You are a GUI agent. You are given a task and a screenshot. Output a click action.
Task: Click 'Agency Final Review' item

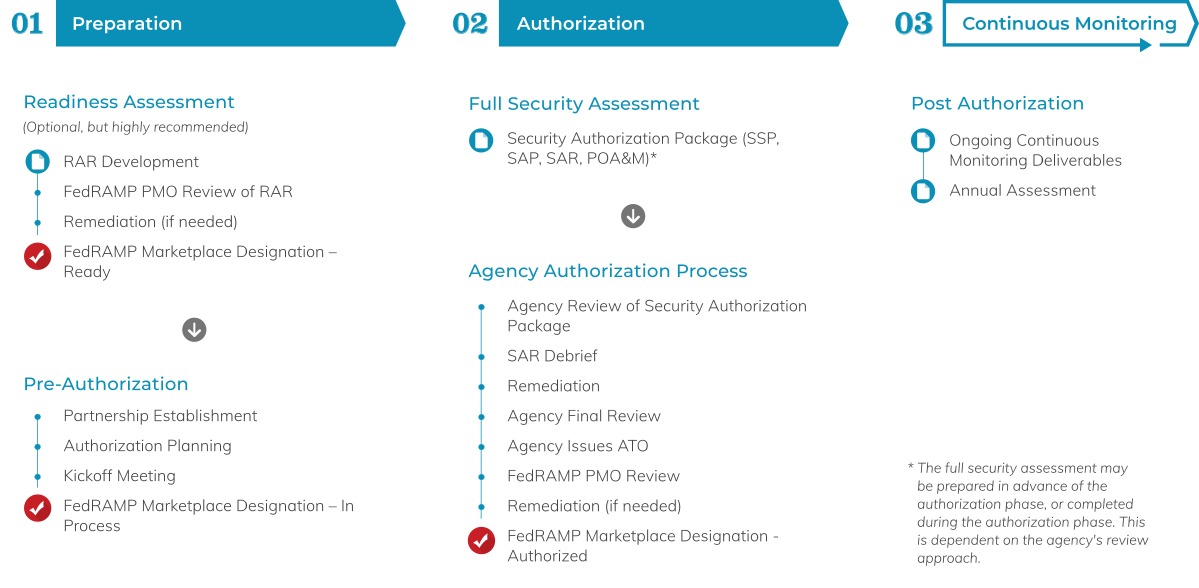pos(584,416)
